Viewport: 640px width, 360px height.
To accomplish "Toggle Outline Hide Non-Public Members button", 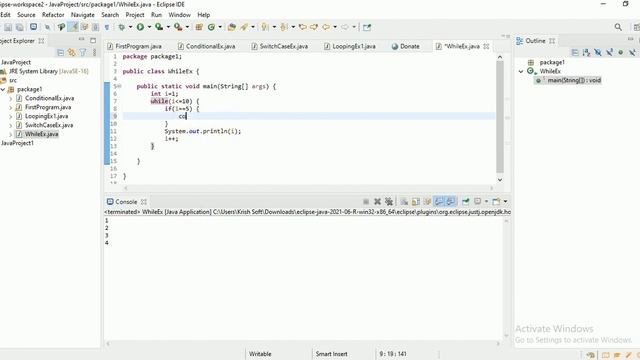I will coord(620,53).
